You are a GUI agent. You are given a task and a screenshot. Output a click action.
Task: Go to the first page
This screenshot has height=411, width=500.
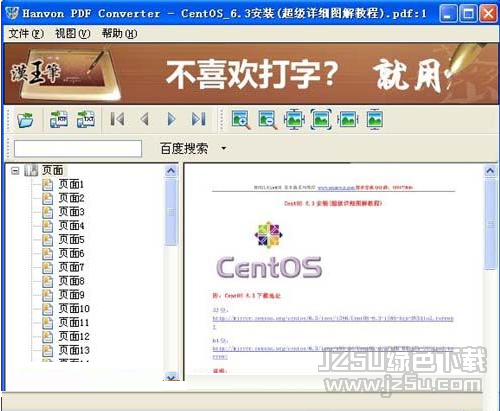click(117, 119)
